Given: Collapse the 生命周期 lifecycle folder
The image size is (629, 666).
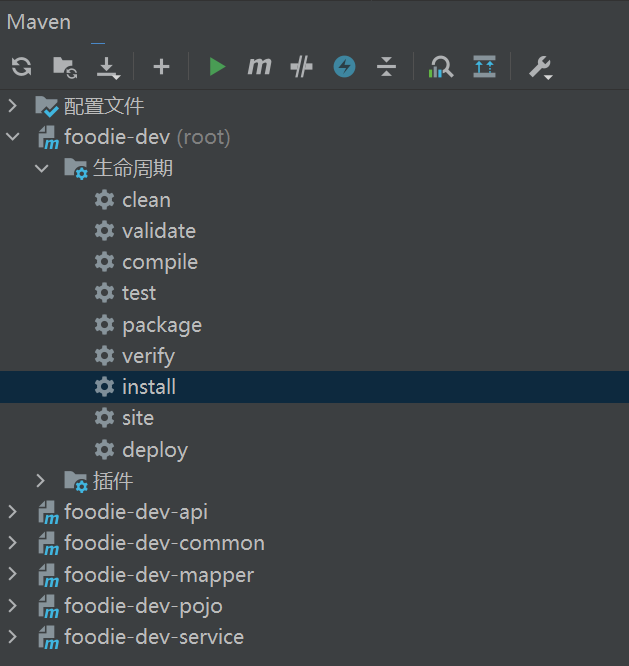Looking at the screenshot, I should pyautogui.click(x=41, y=168).
